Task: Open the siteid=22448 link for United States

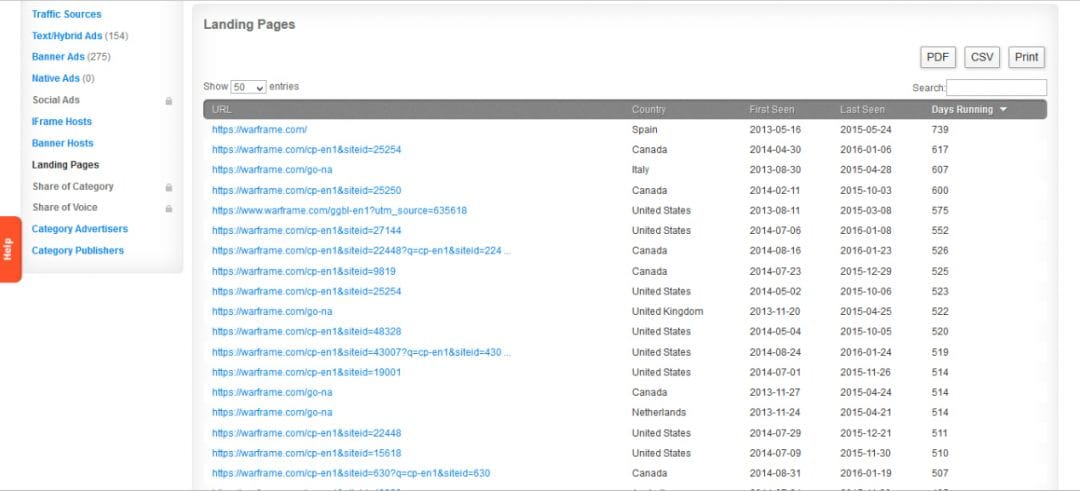Action: click(x=307, y=433)
